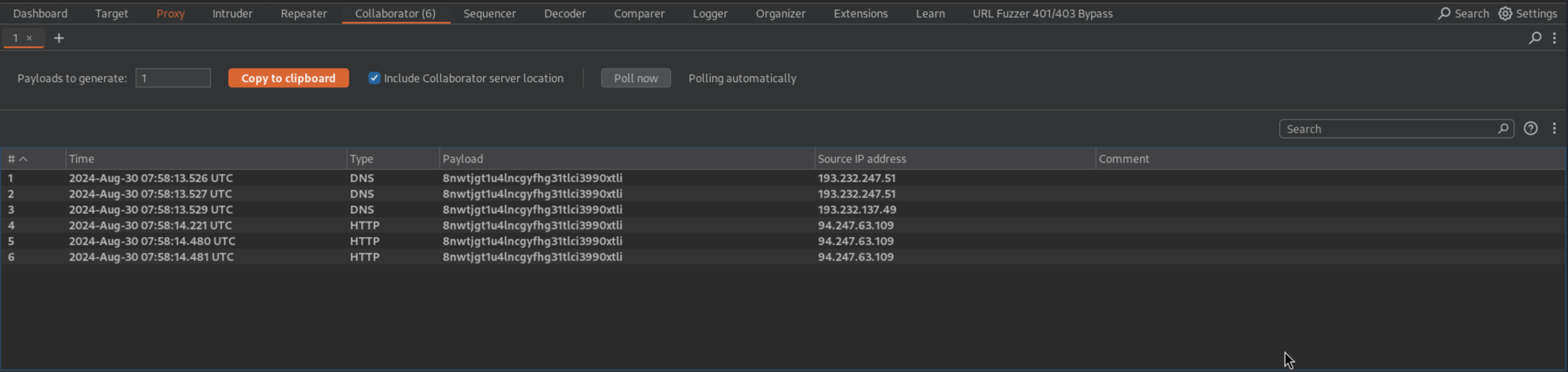Select interaction row 4 with HTTP type
Viewport: 1568px width, 372px height.
[x=364, y=225]
